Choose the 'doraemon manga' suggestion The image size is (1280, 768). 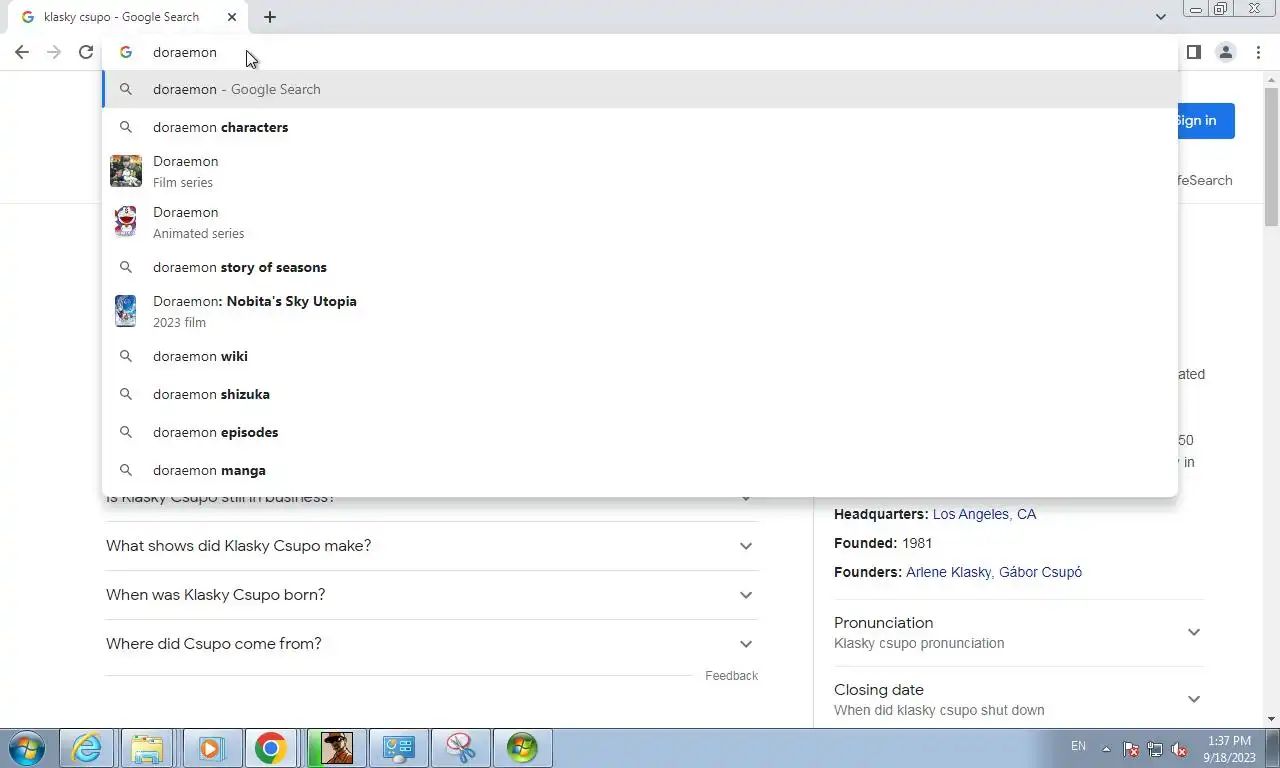[640, 470]
